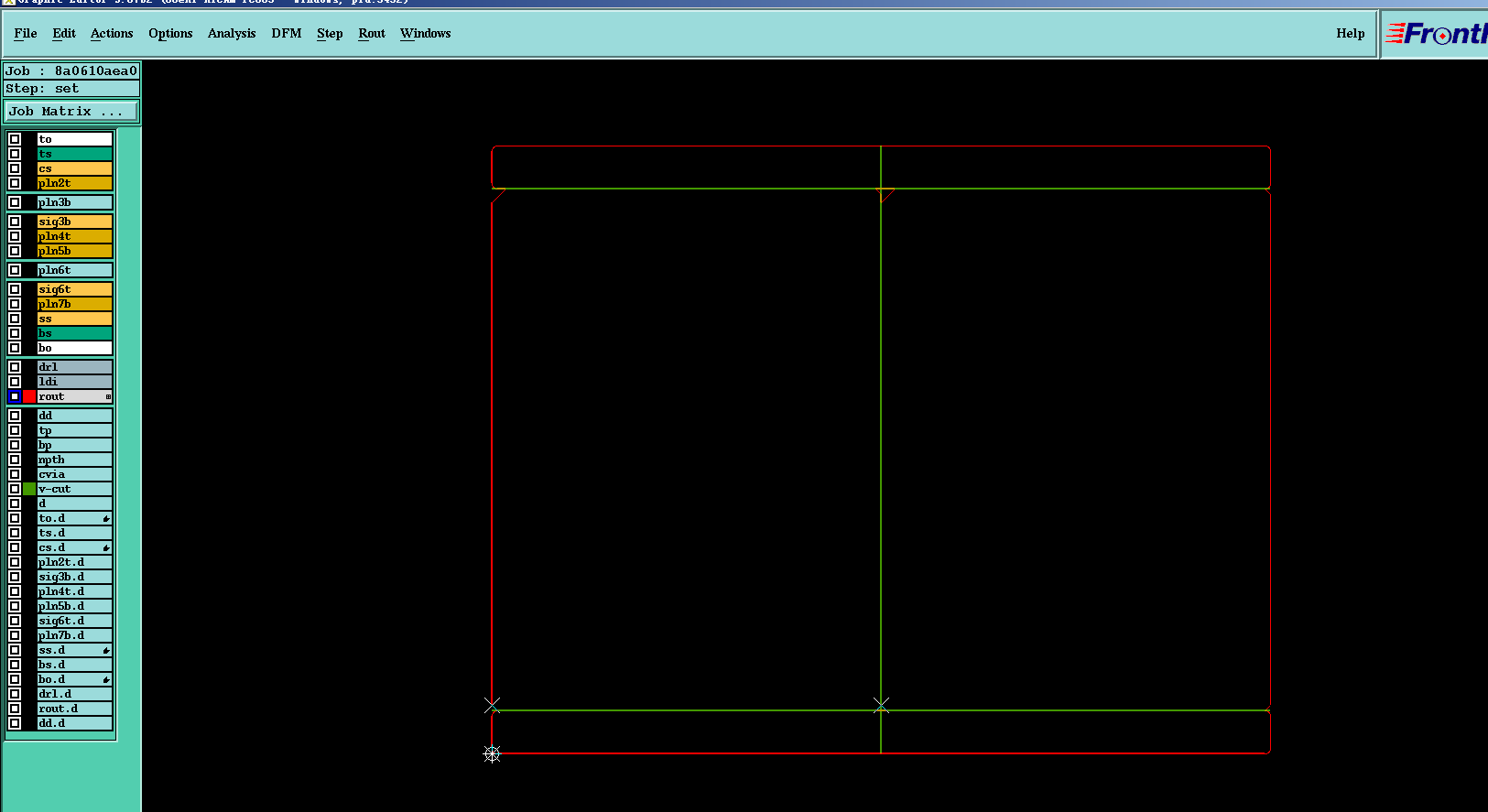Select the dd layer name
1488x812 pixels.
[x=74, y=416]
